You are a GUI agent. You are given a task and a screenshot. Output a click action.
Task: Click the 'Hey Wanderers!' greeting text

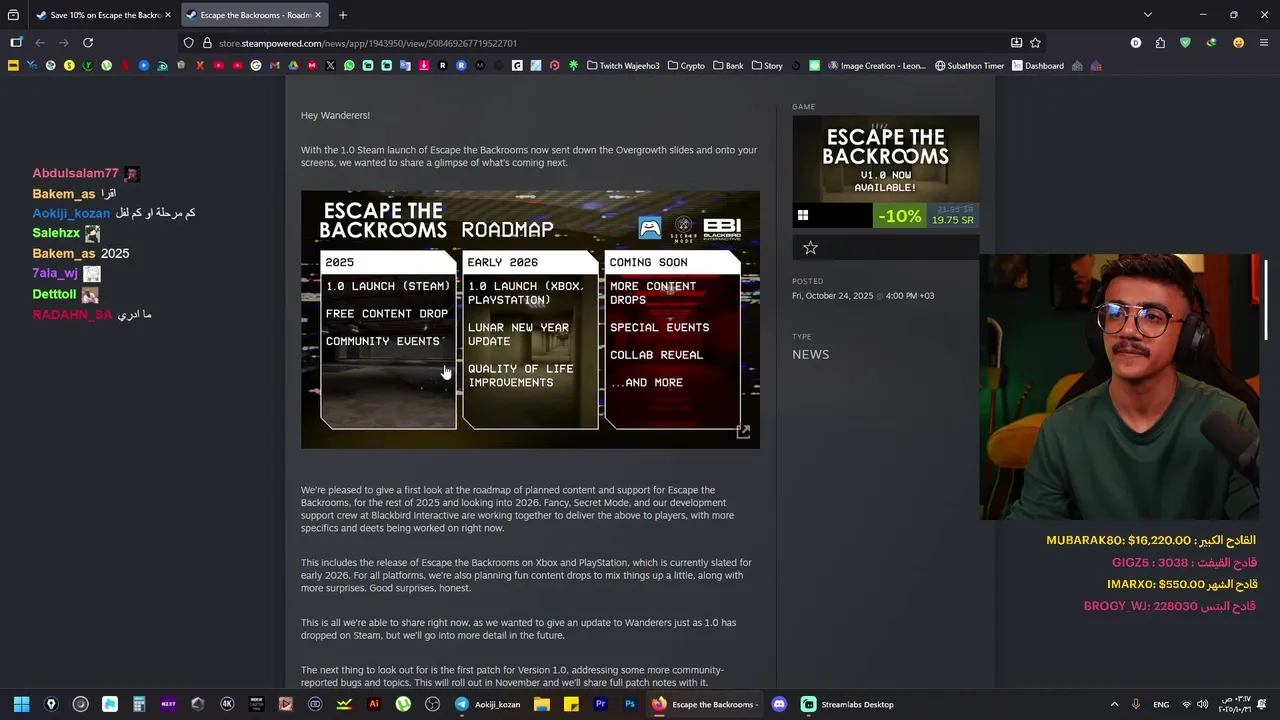pyautogui.click(x=335, y=115)
